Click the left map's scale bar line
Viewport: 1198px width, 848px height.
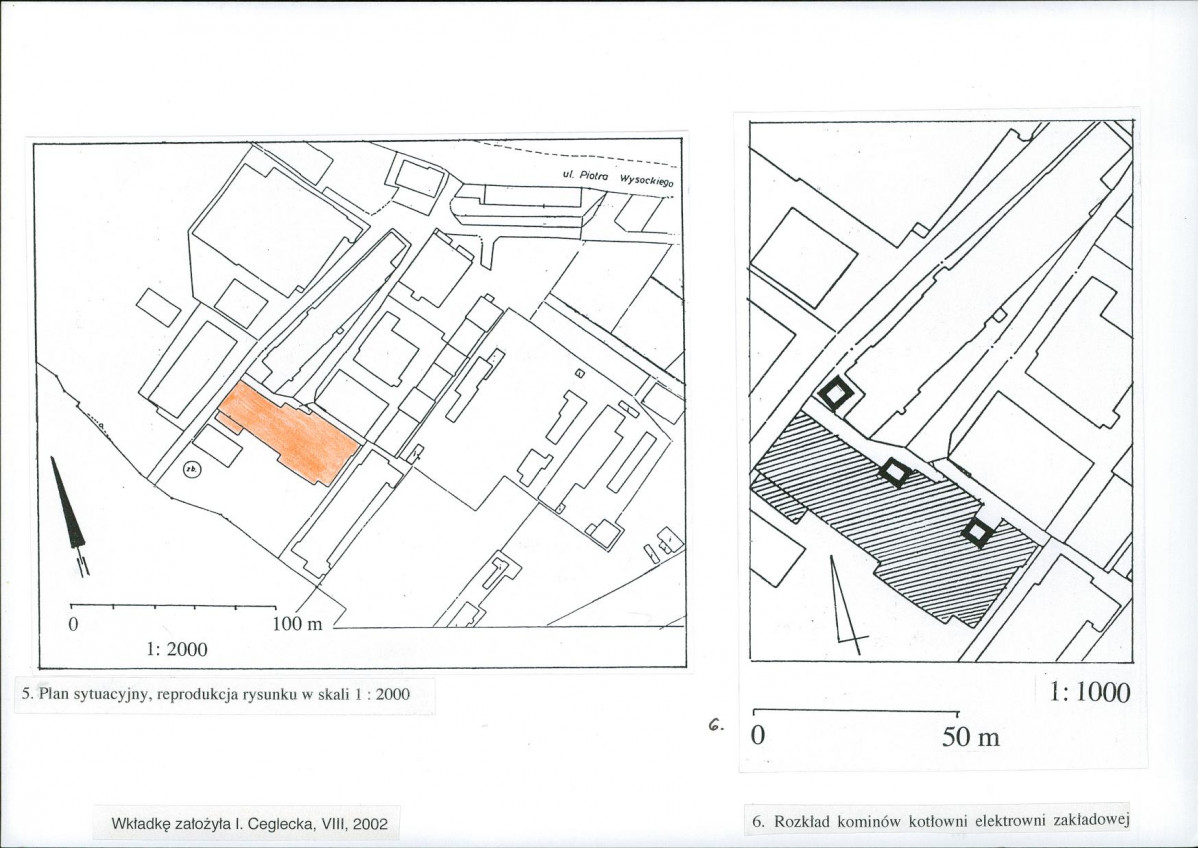172,606
